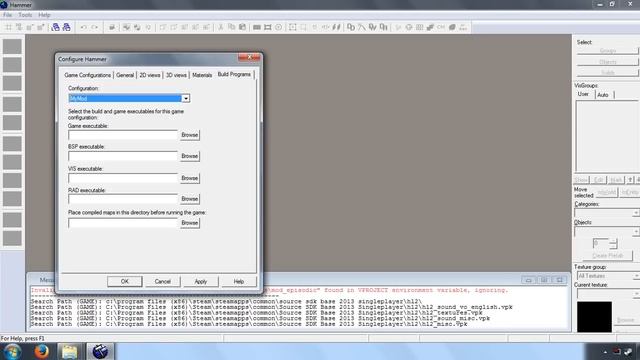Click the black current texture preview

[x=594, y=317]
